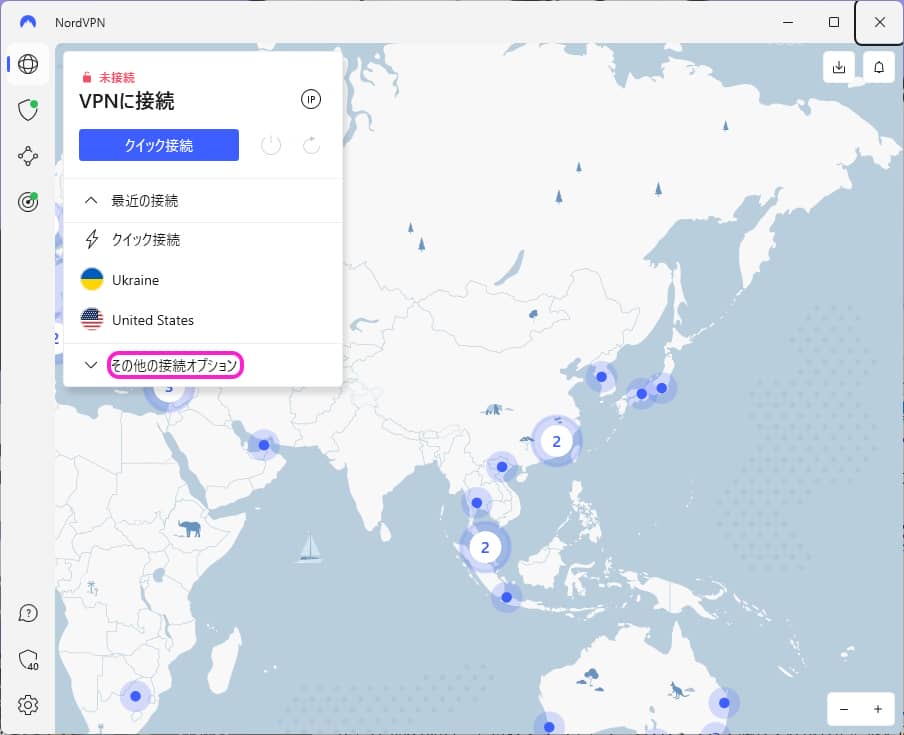
Task: Open the Dark Web Monitor radar icon
Action: (x=28, y=202)
